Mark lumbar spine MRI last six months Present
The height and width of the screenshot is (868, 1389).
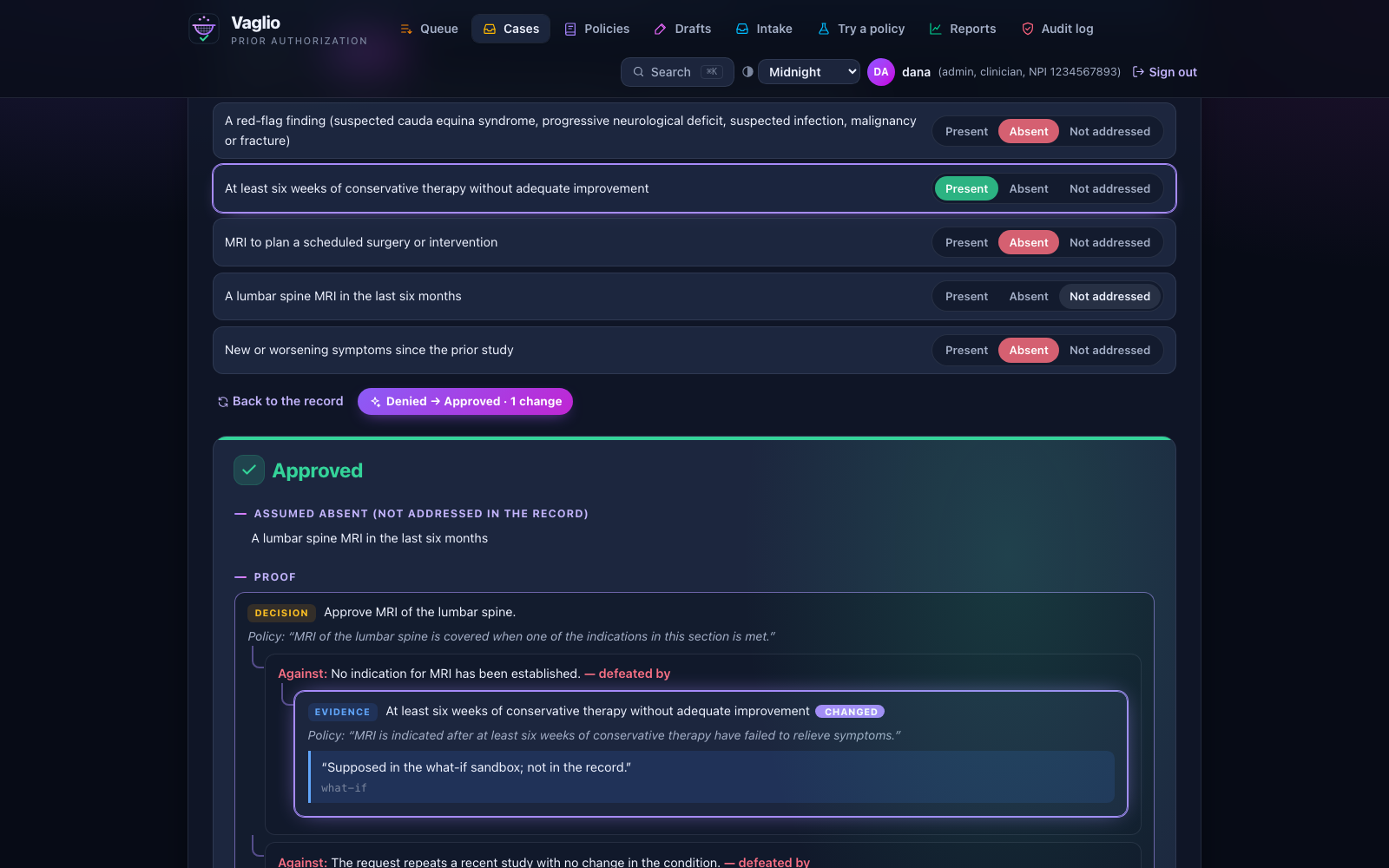pyautogui.click(x=966, y=296)
